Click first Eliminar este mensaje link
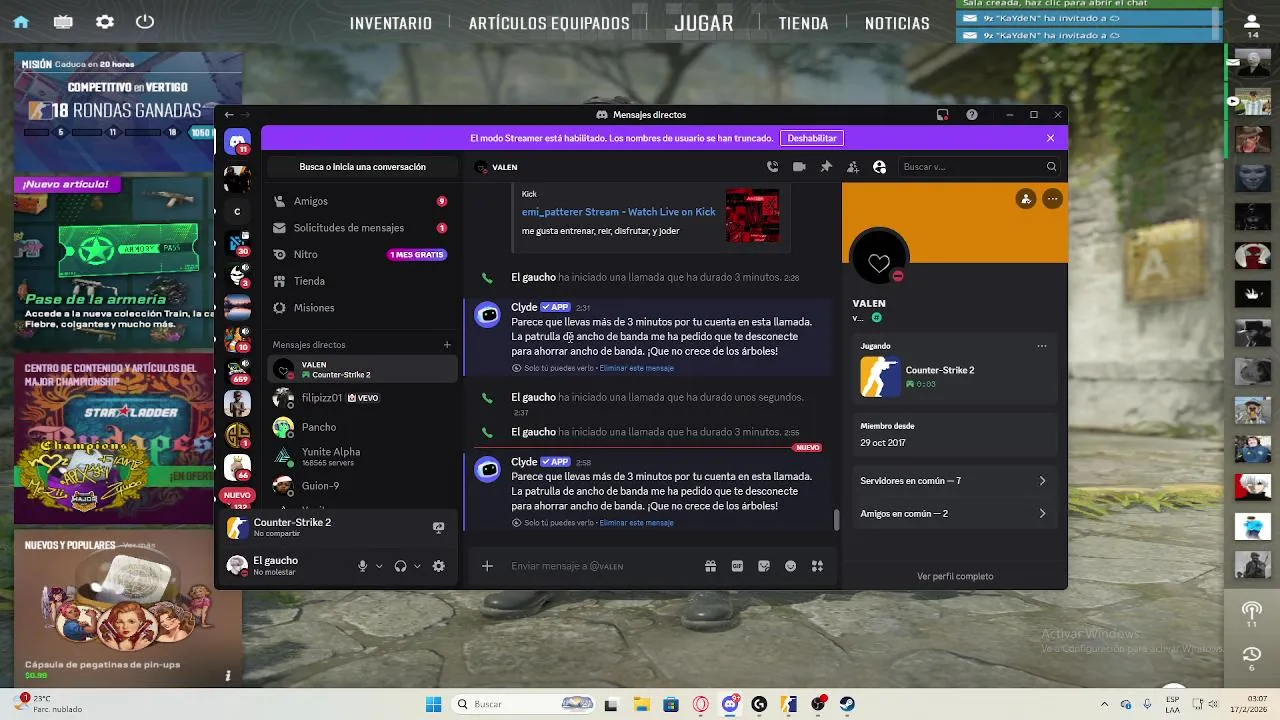This screenshot has height=720, width=1280. pyautogui.click(x=636, y=368)
